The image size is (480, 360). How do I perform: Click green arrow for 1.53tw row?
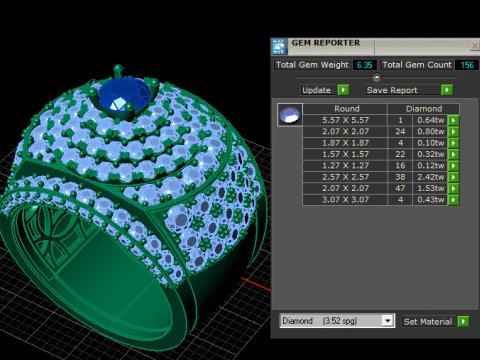tap(453, 188)
